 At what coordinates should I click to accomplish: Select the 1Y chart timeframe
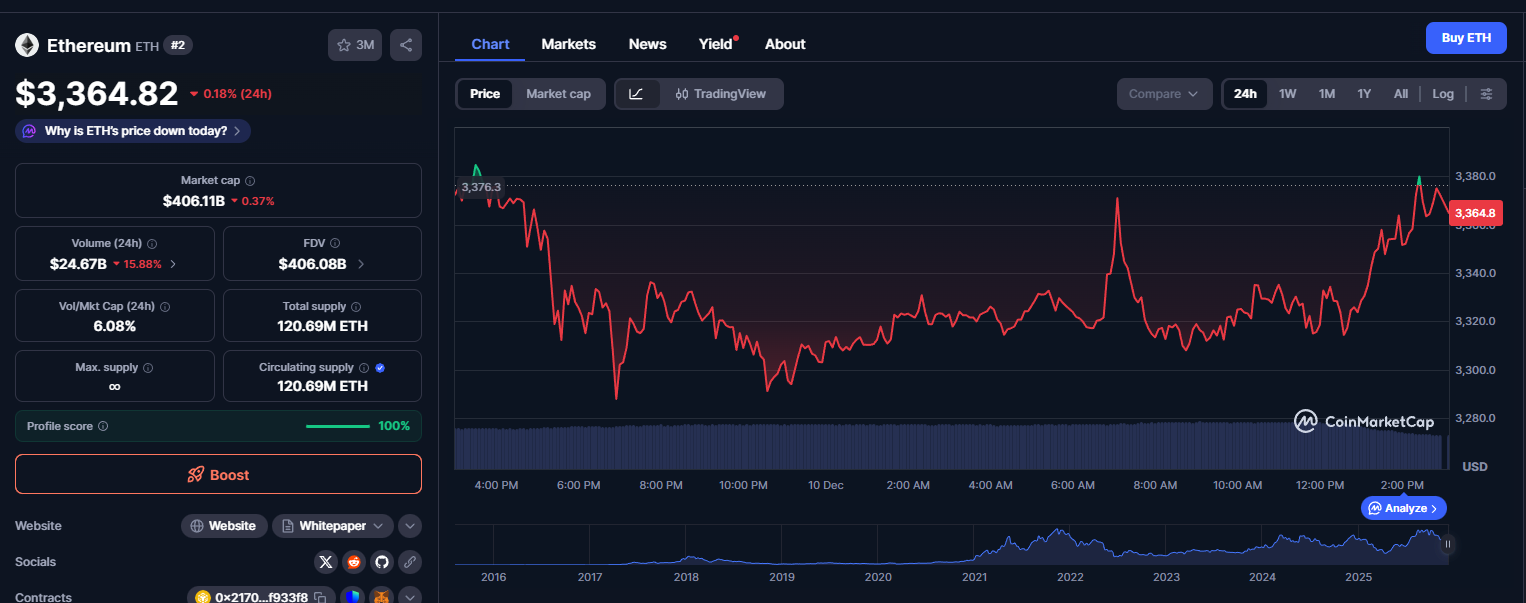tap(1364, 93)
